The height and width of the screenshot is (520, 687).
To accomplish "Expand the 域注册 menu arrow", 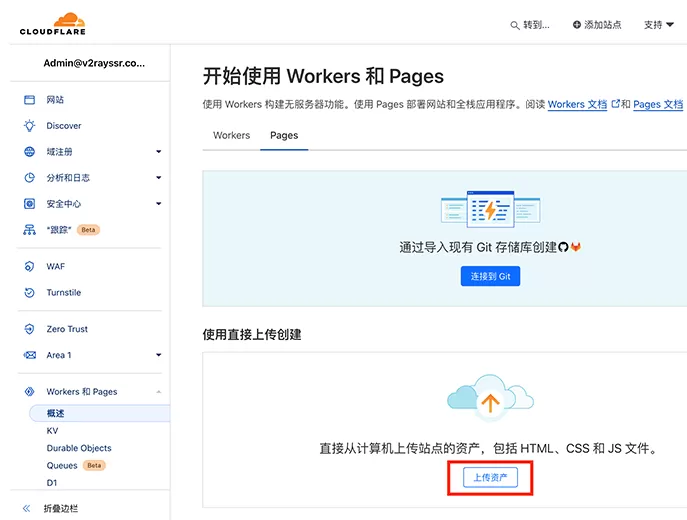I will pyautogui.click(x=159, y=152).
